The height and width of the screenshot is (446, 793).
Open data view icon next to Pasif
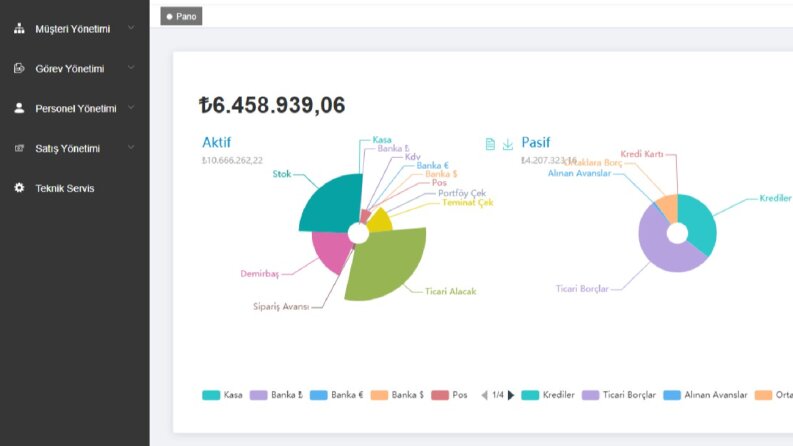point(490,144)
